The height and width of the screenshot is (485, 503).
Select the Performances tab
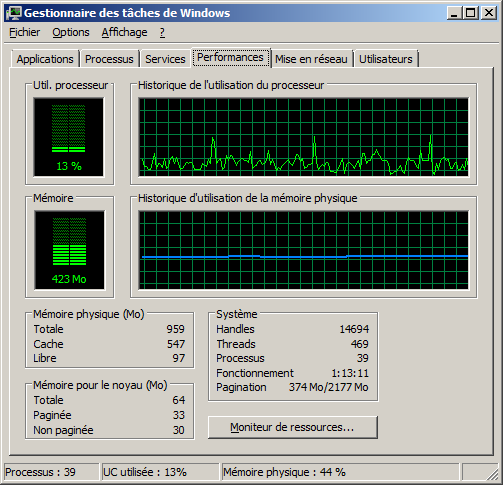click(230, 57)
